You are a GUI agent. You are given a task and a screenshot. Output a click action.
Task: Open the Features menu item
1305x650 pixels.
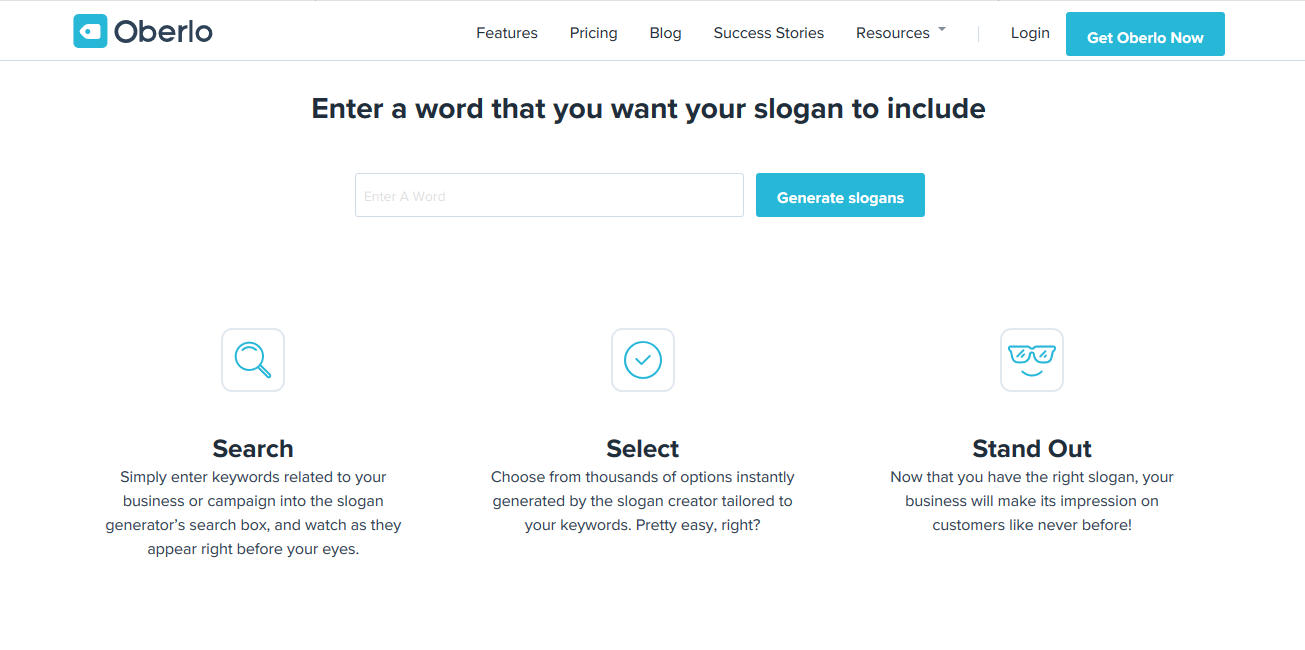click(507, 33)
